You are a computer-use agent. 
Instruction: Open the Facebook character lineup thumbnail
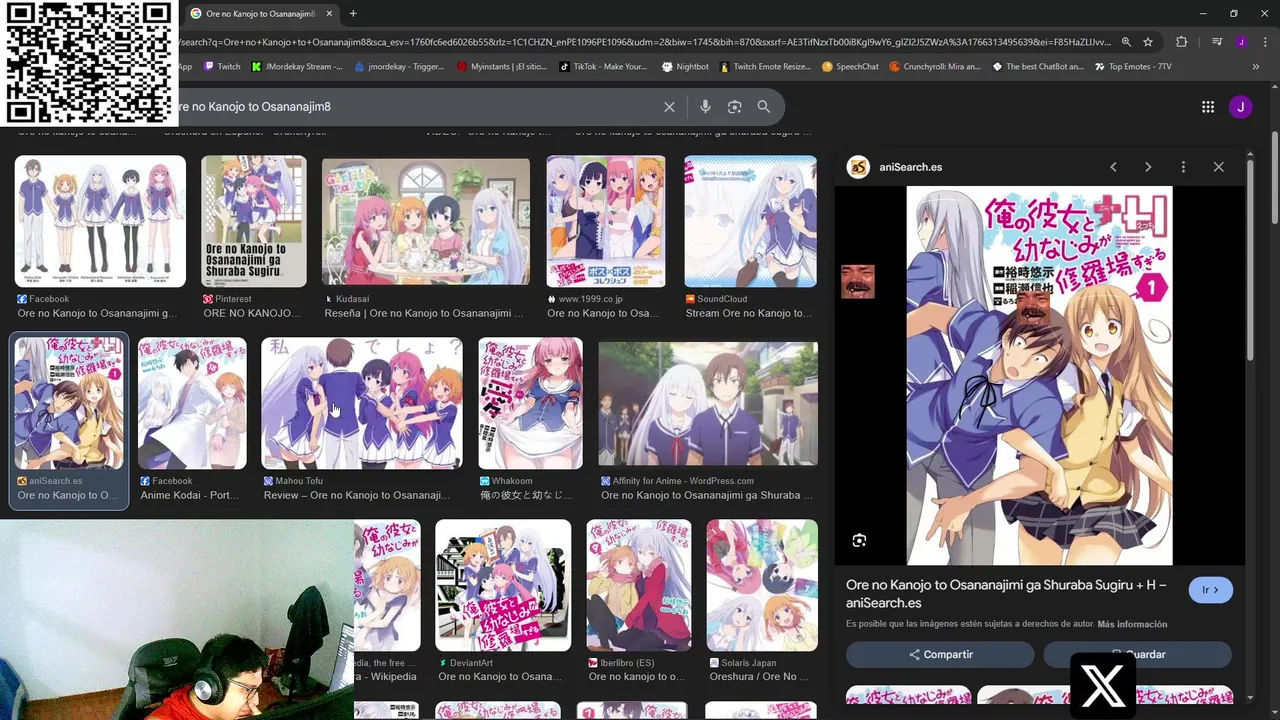pos(100,221)
